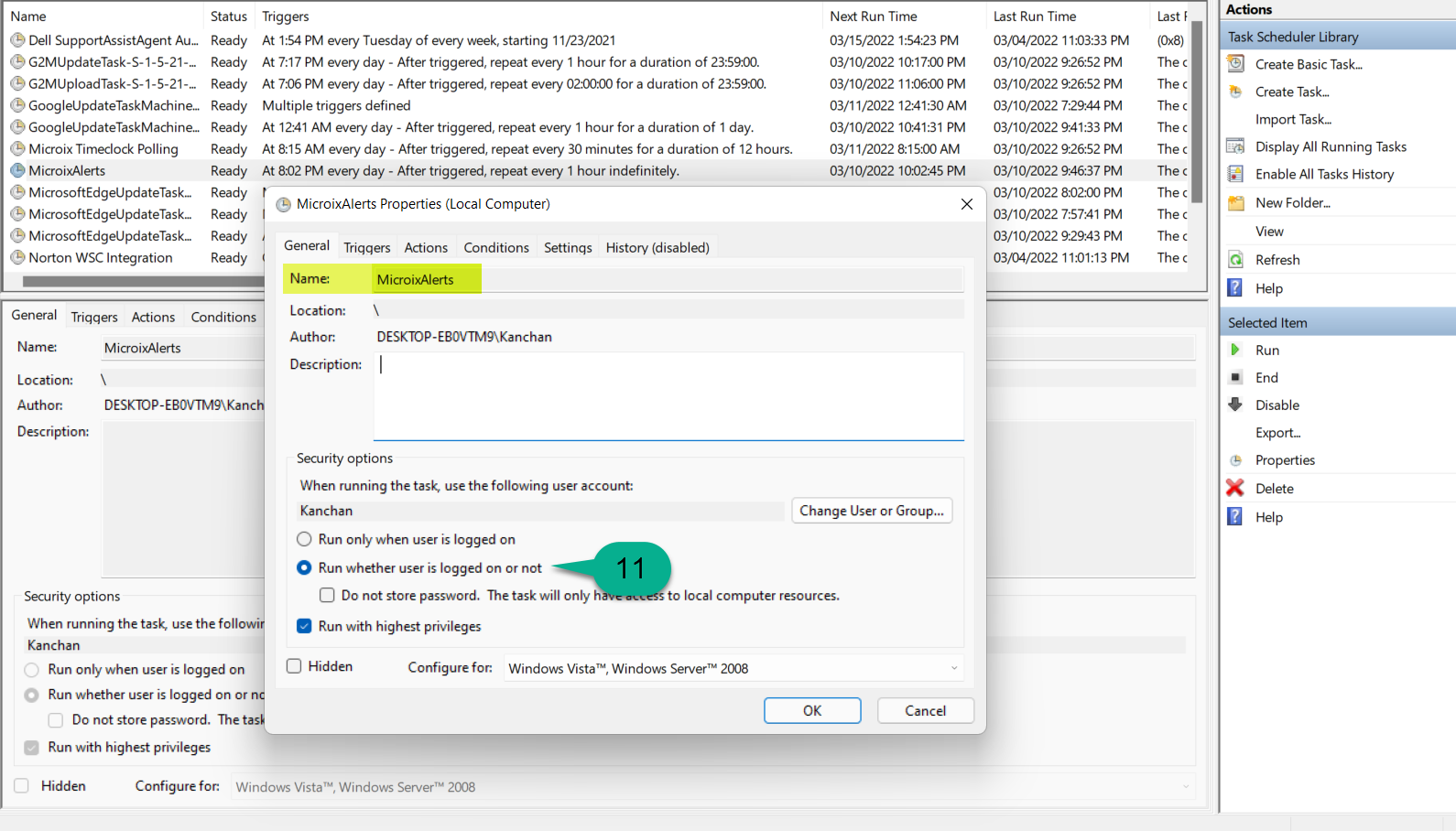Screen dimensions: 1456x831
Task: Select 'Run only when user is logged on' in dialog
Action: (304, 539)
